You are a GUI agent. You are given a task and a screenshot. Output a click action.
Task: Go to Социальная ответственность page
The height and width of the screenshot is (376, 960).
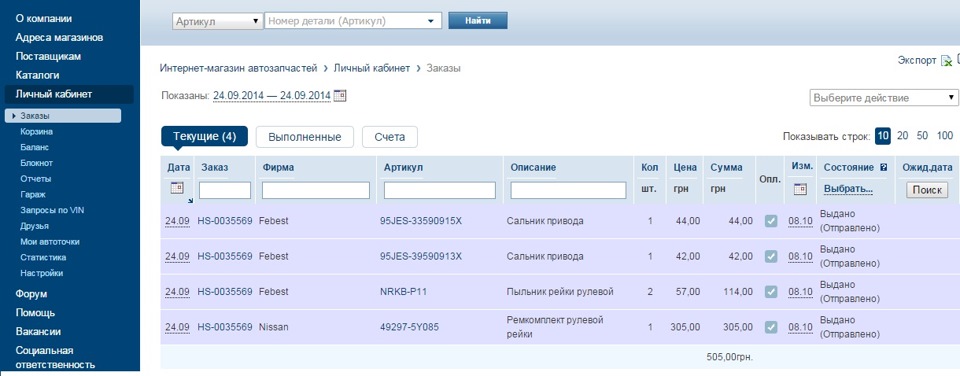click(55, 358)
